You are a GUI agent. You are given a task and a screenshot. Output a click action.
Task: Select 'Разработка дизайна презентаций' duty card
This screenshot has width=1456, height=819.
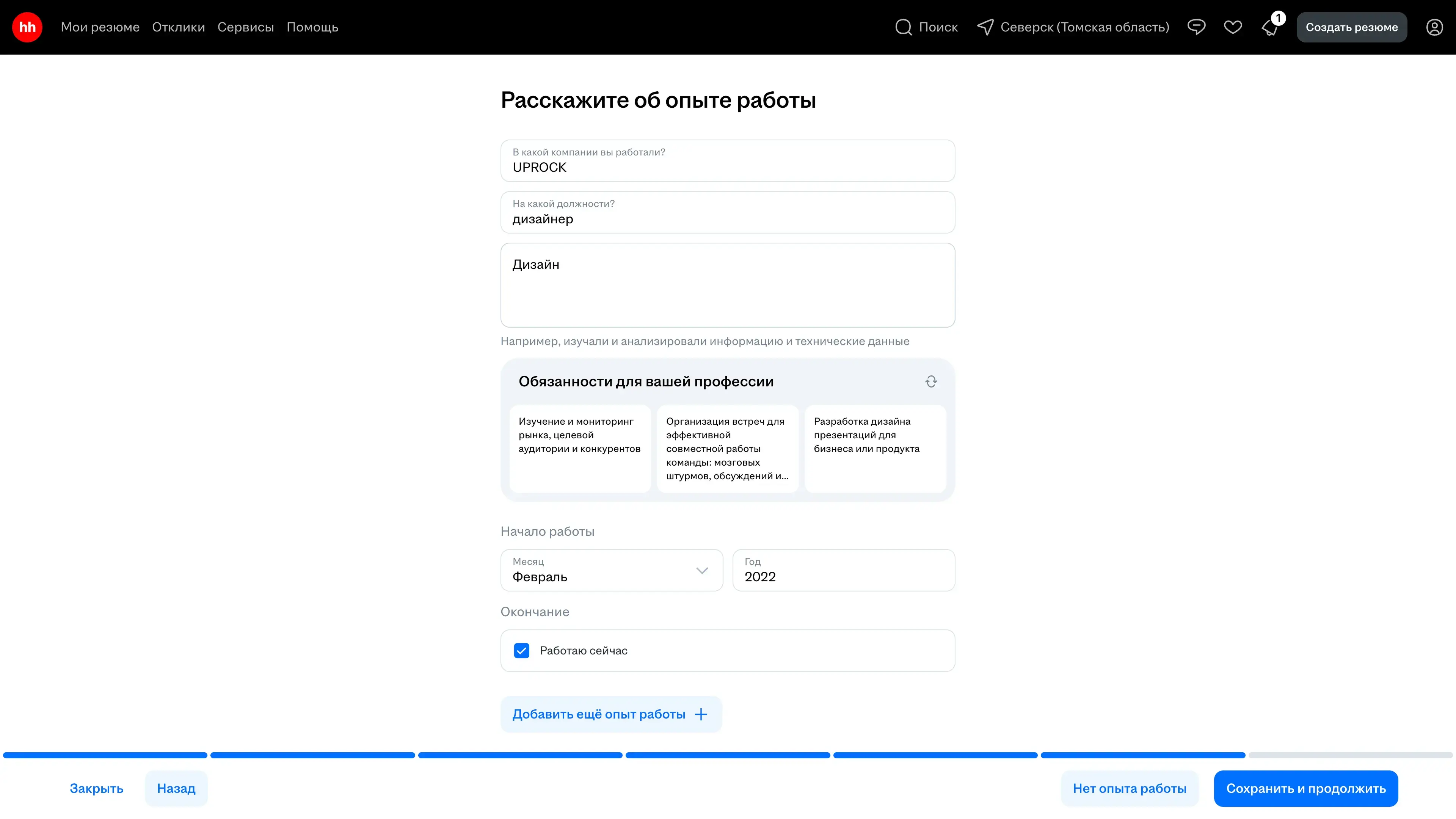[x=875, y=448]
